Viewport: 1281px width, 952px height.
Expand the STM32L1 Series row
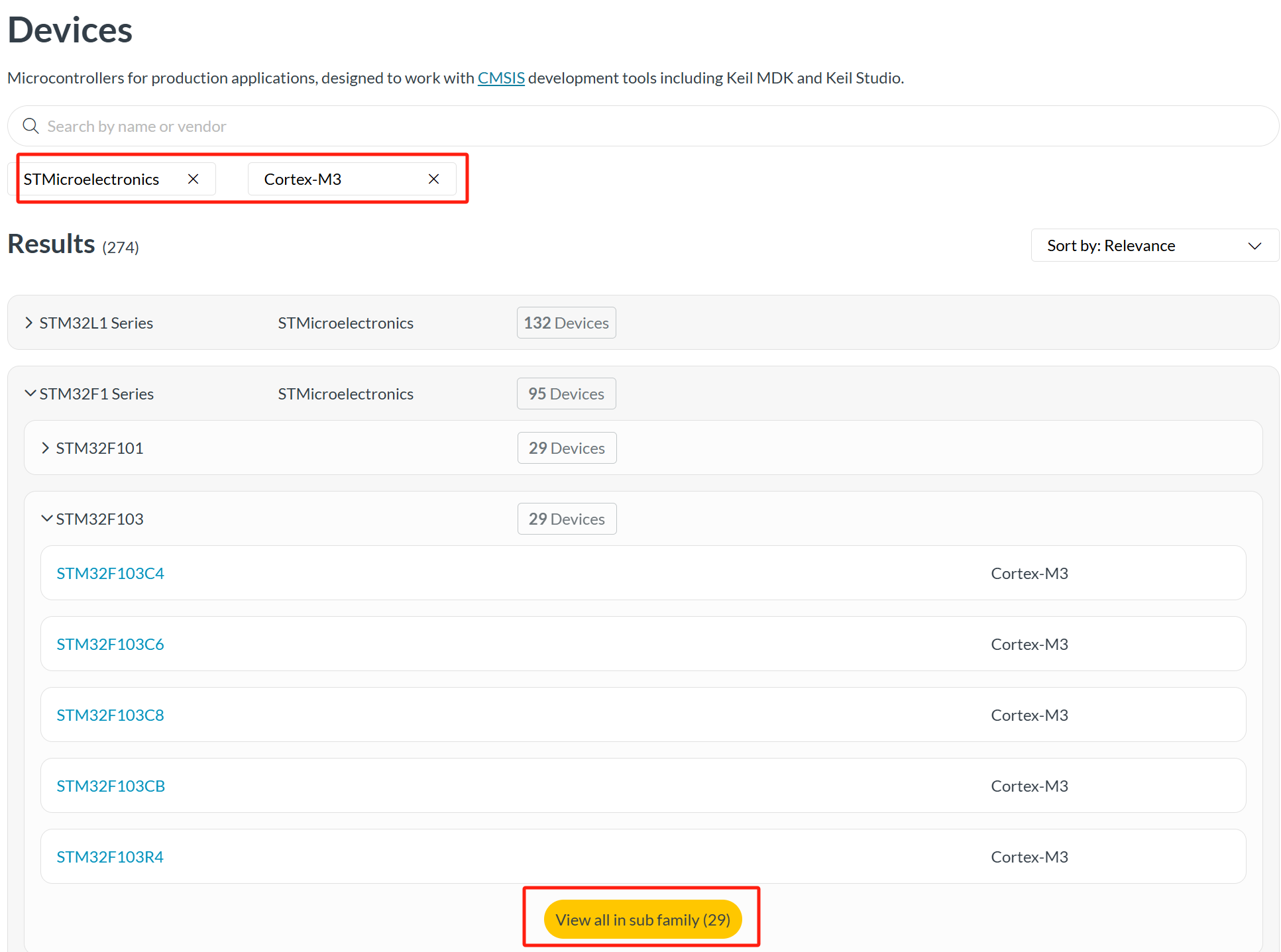29,323
